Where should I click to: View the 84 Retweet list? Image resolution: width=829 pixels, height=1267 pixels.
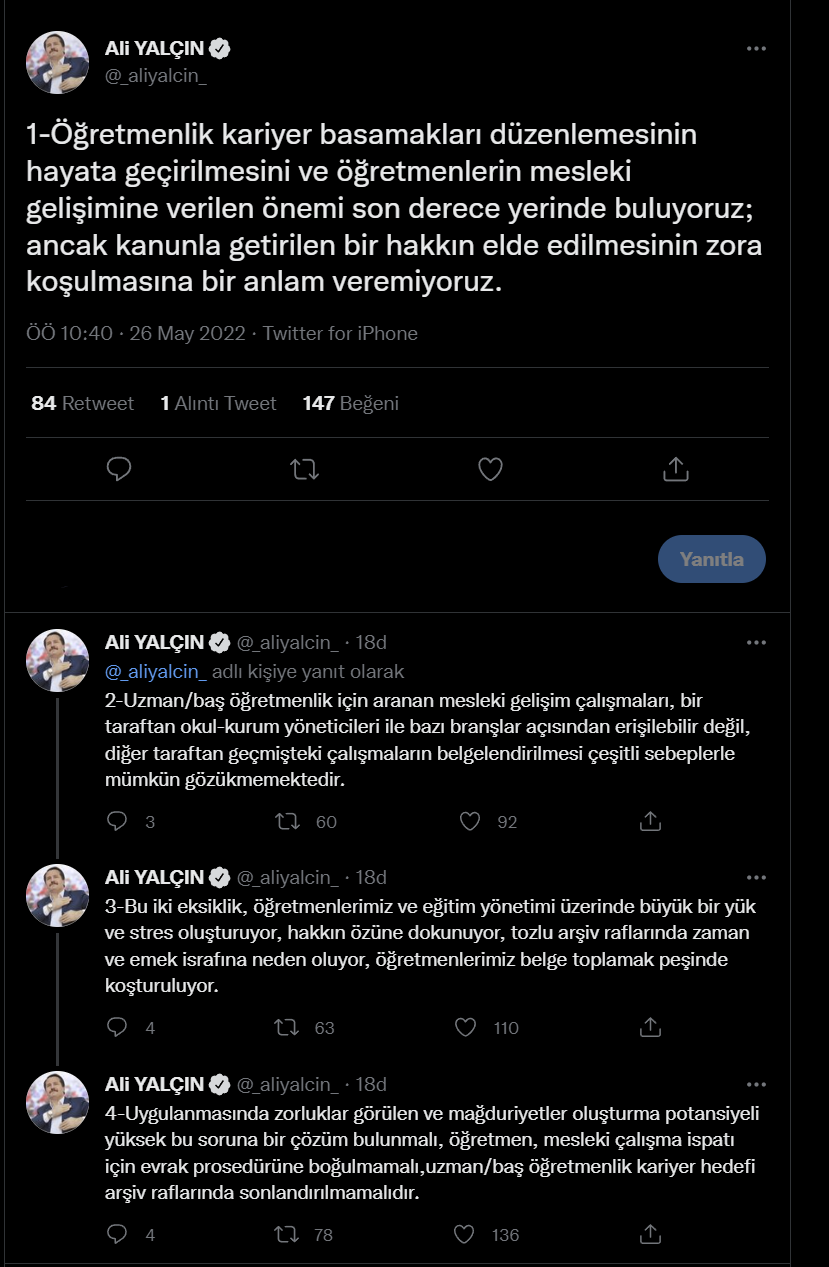click(x=83, y=403)
